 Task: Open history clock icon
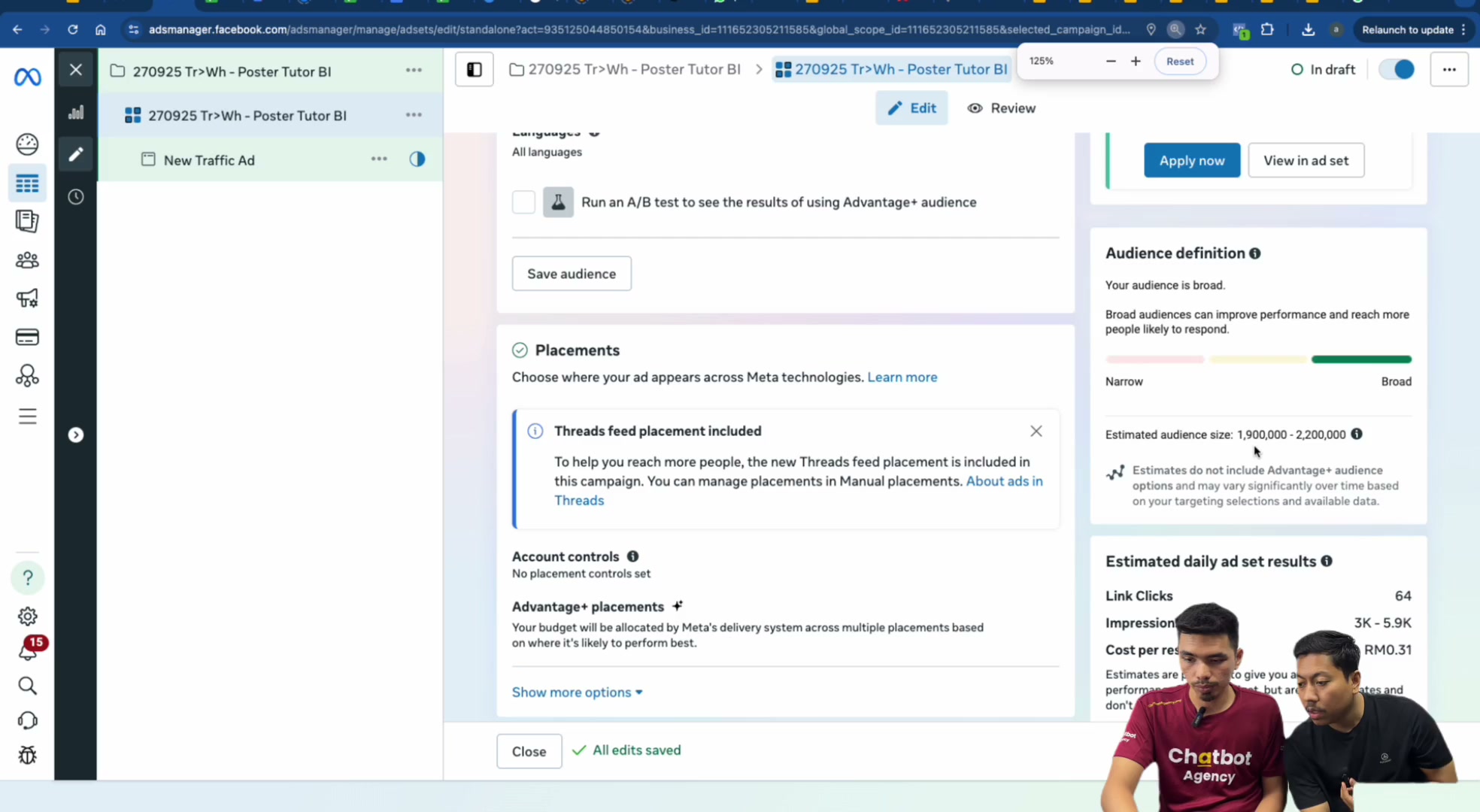[x=76, y=197]
